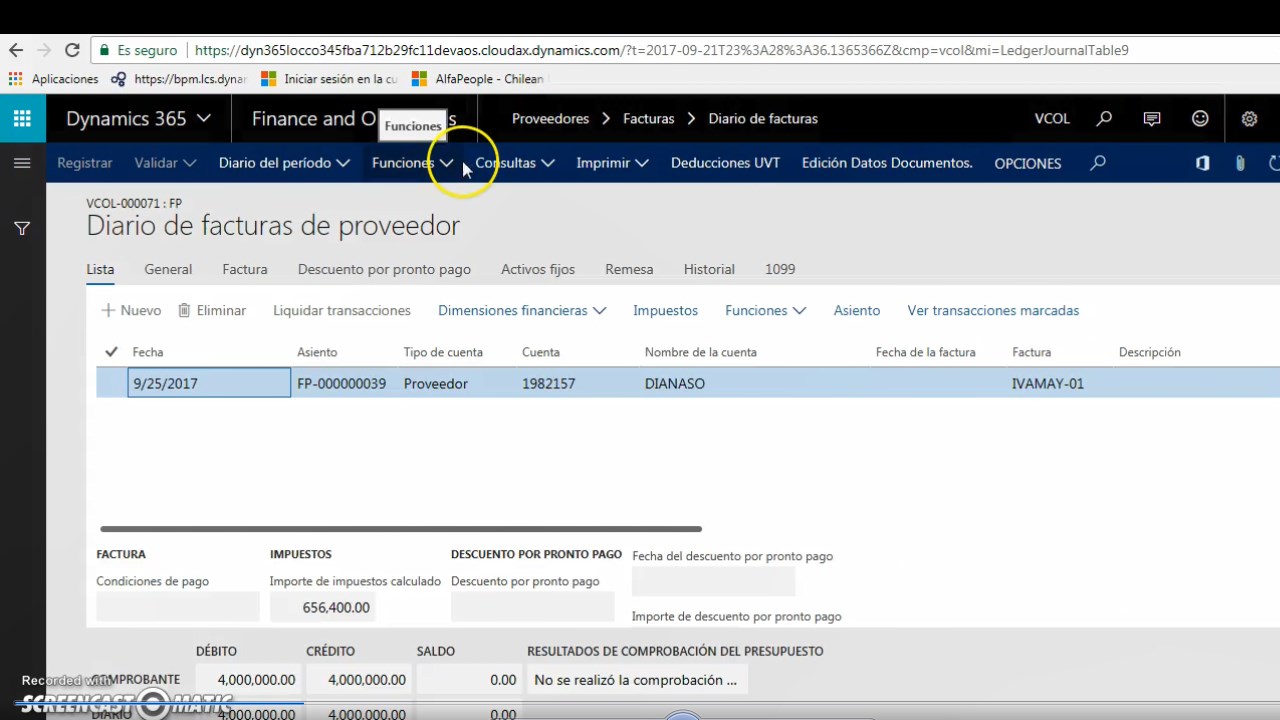Open the AlfaPeople - Chilean bookmark

point(478,79)
